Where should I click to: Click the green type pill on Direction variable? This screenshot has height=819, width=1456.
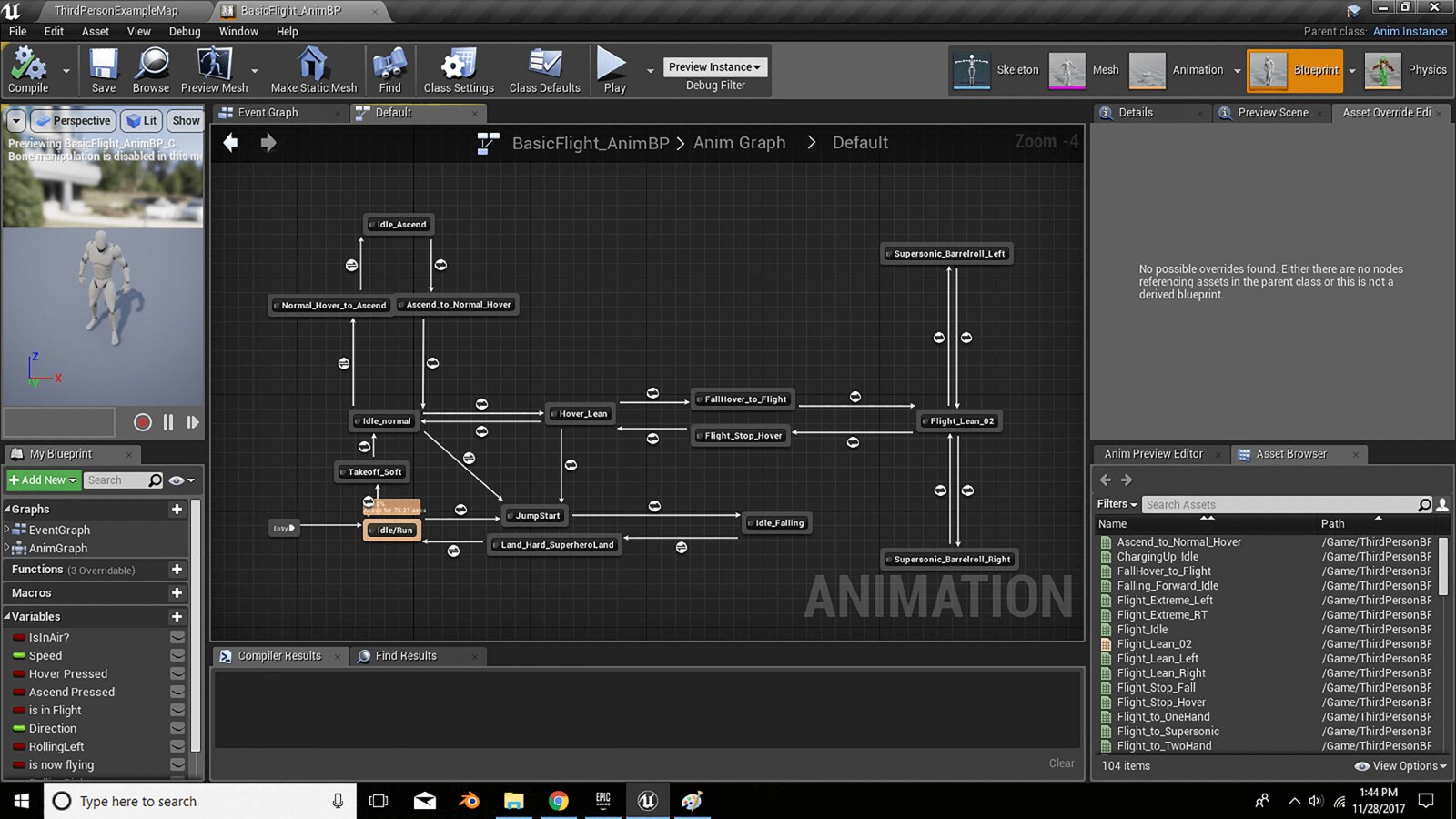19,728
